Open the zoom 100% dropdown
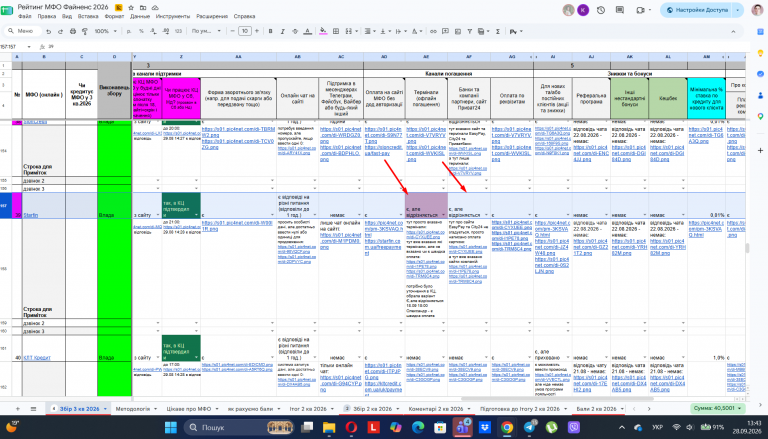This screenshot has width=768, height=439. pos(106,31)
